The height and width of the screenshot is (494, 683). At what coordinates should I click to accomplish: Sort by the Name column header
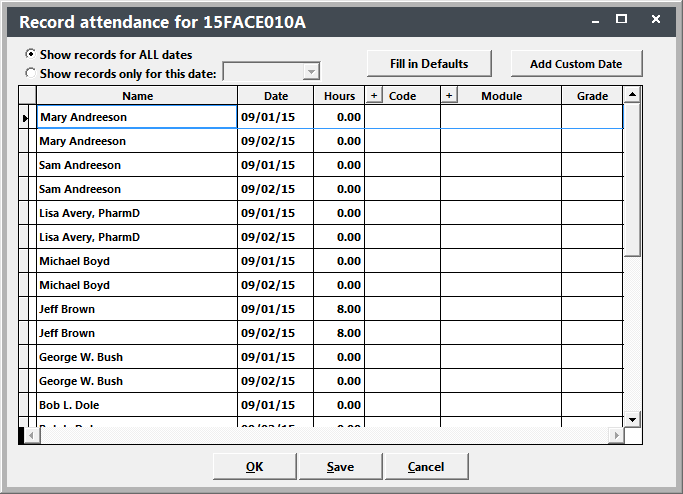point(137,96)
